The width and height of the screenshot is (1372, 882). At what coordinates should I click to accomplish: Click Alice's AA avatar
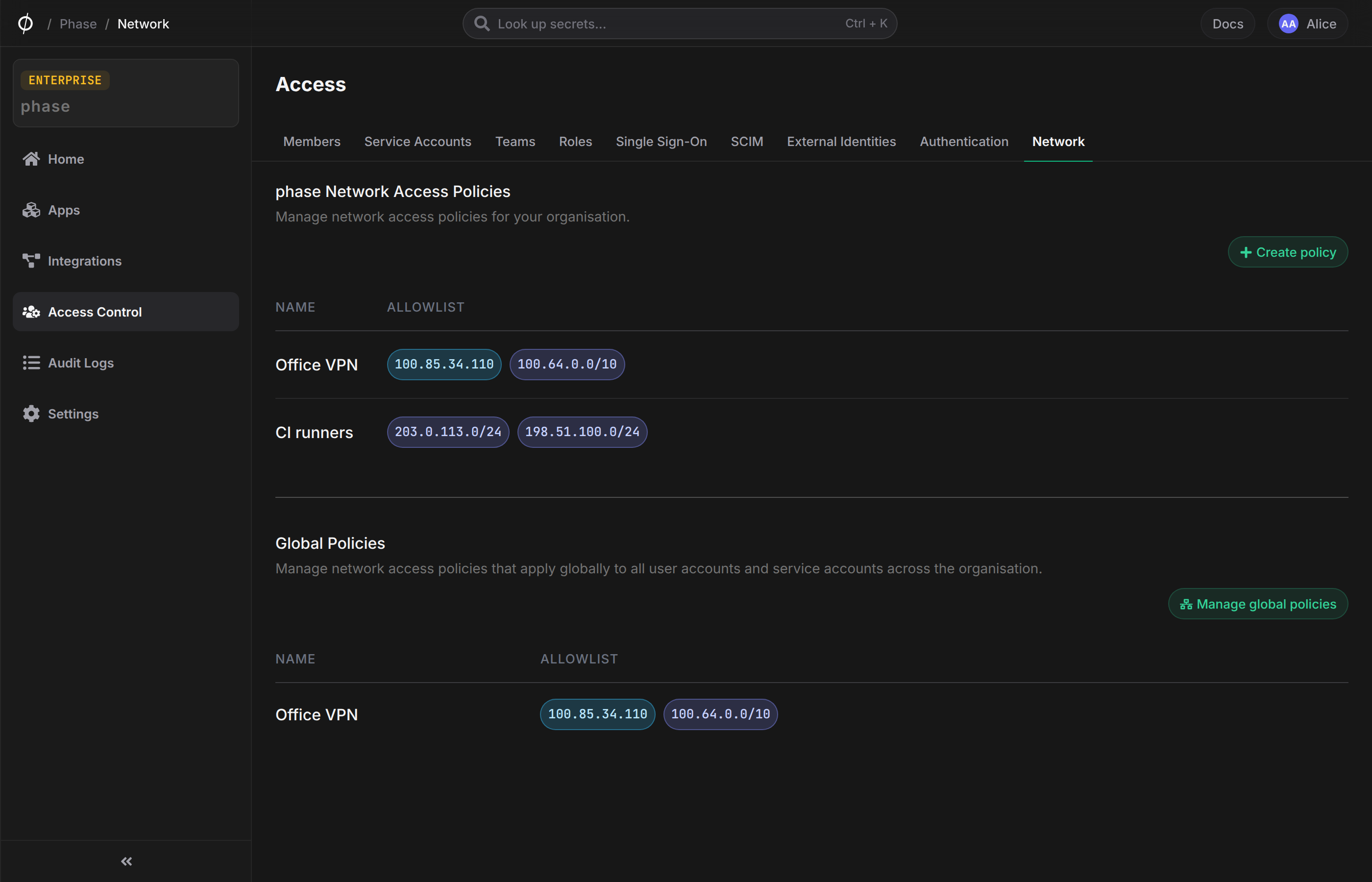pos(1288,24)
